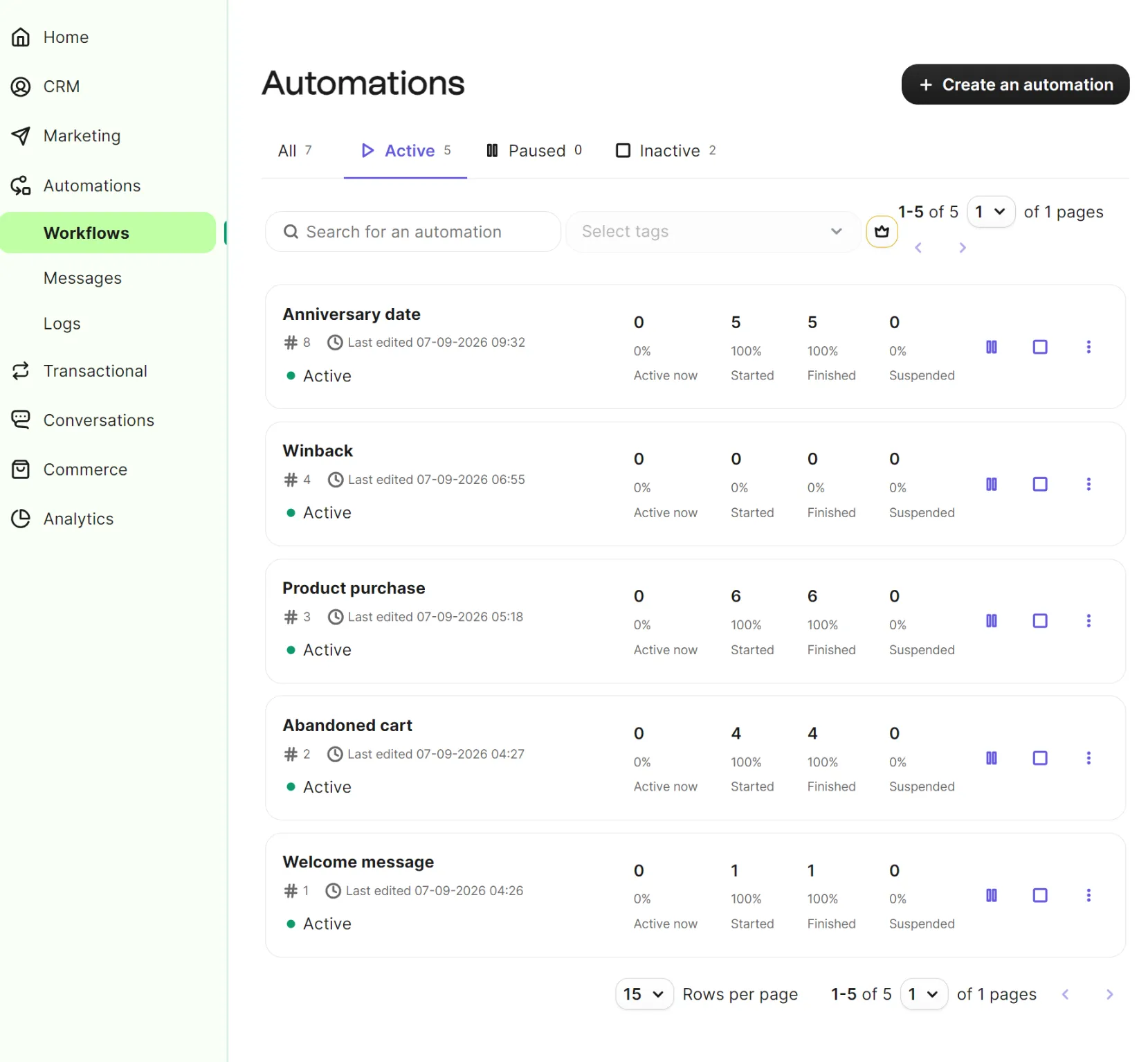This screenshot has height=1062, width=1148.
Task: Switch to the Paused tab
Action: [x=534, y=151]
